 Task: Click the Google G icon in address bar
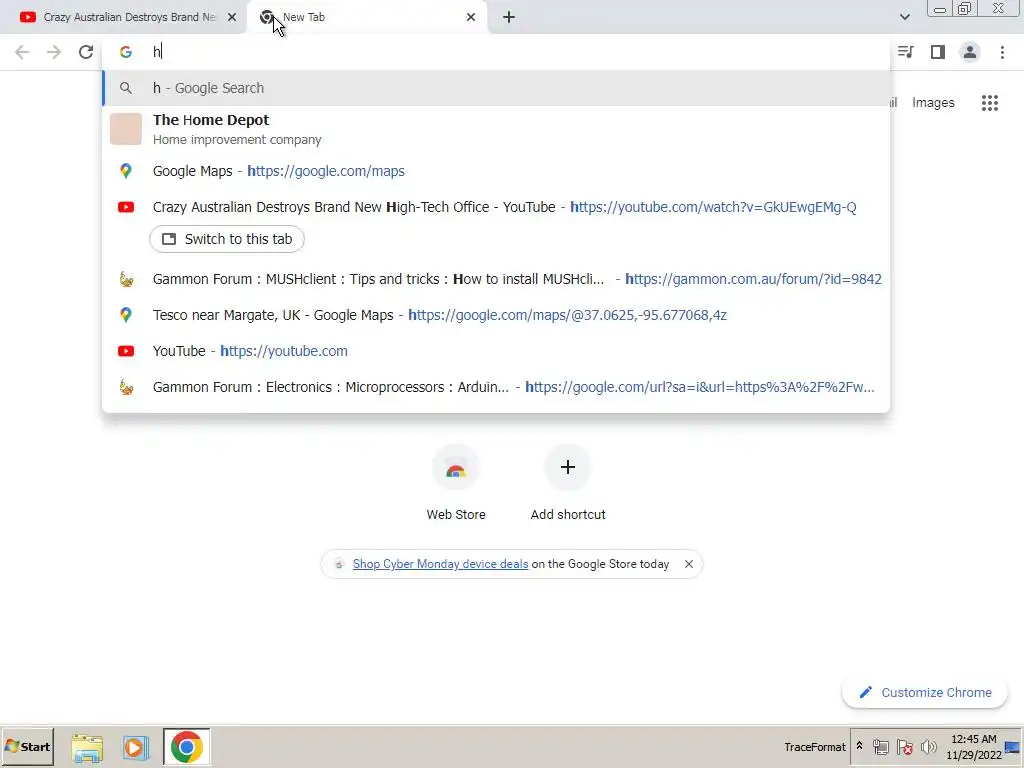(125, 52)
